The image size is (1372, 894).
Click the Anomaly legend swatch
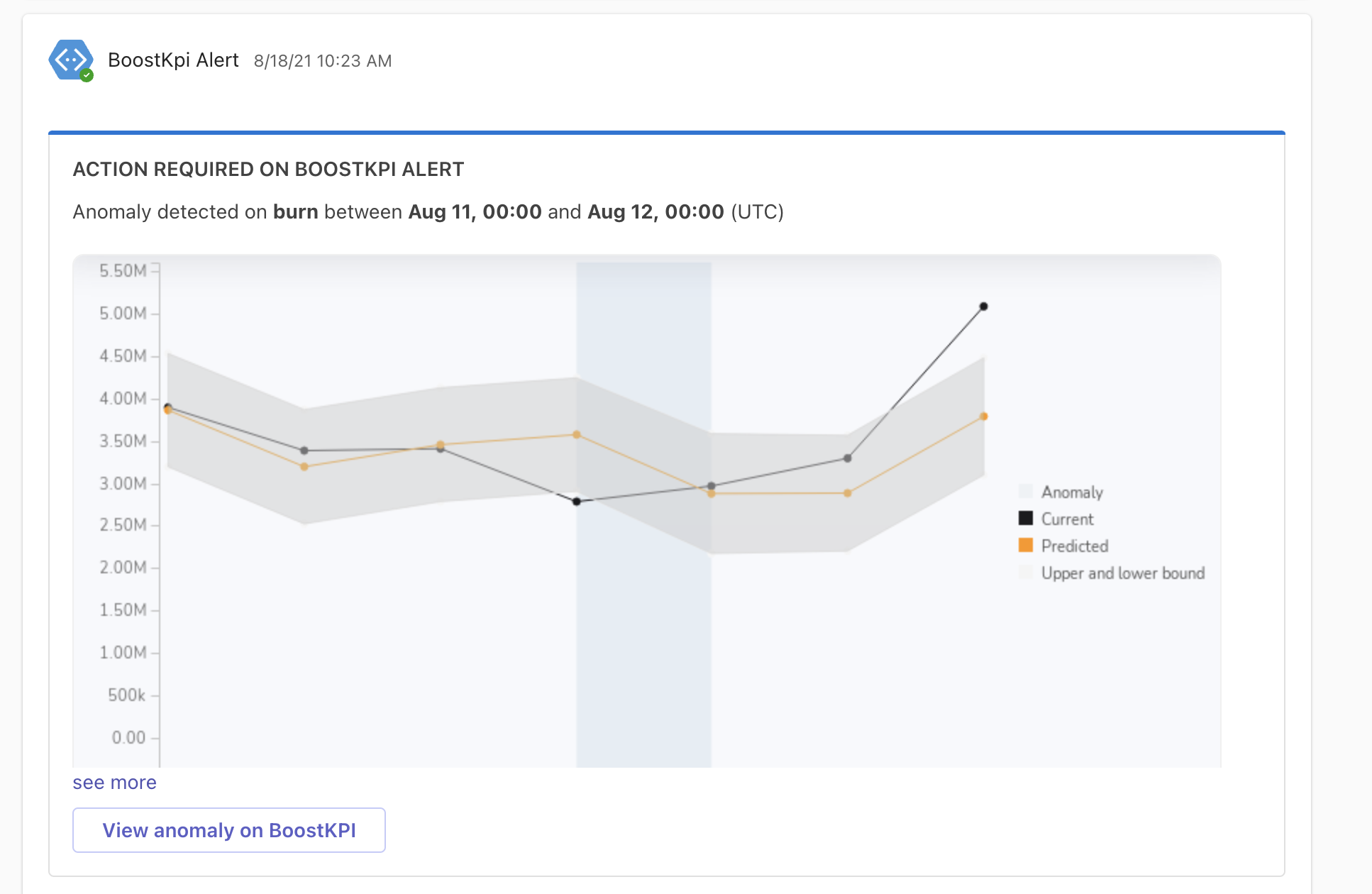point(1026,491)
